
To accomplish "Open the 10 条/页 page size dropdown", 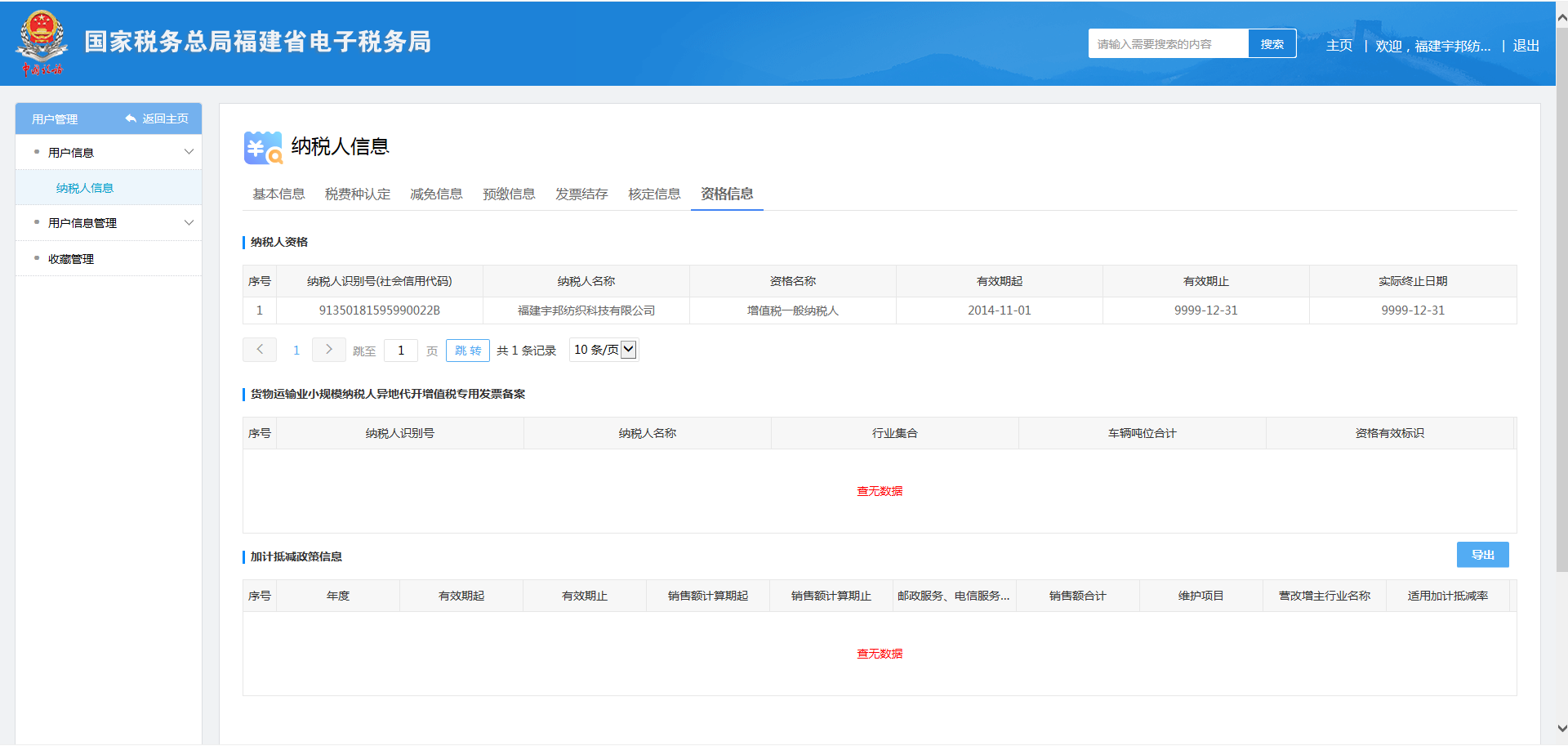I will click(604, 350).
